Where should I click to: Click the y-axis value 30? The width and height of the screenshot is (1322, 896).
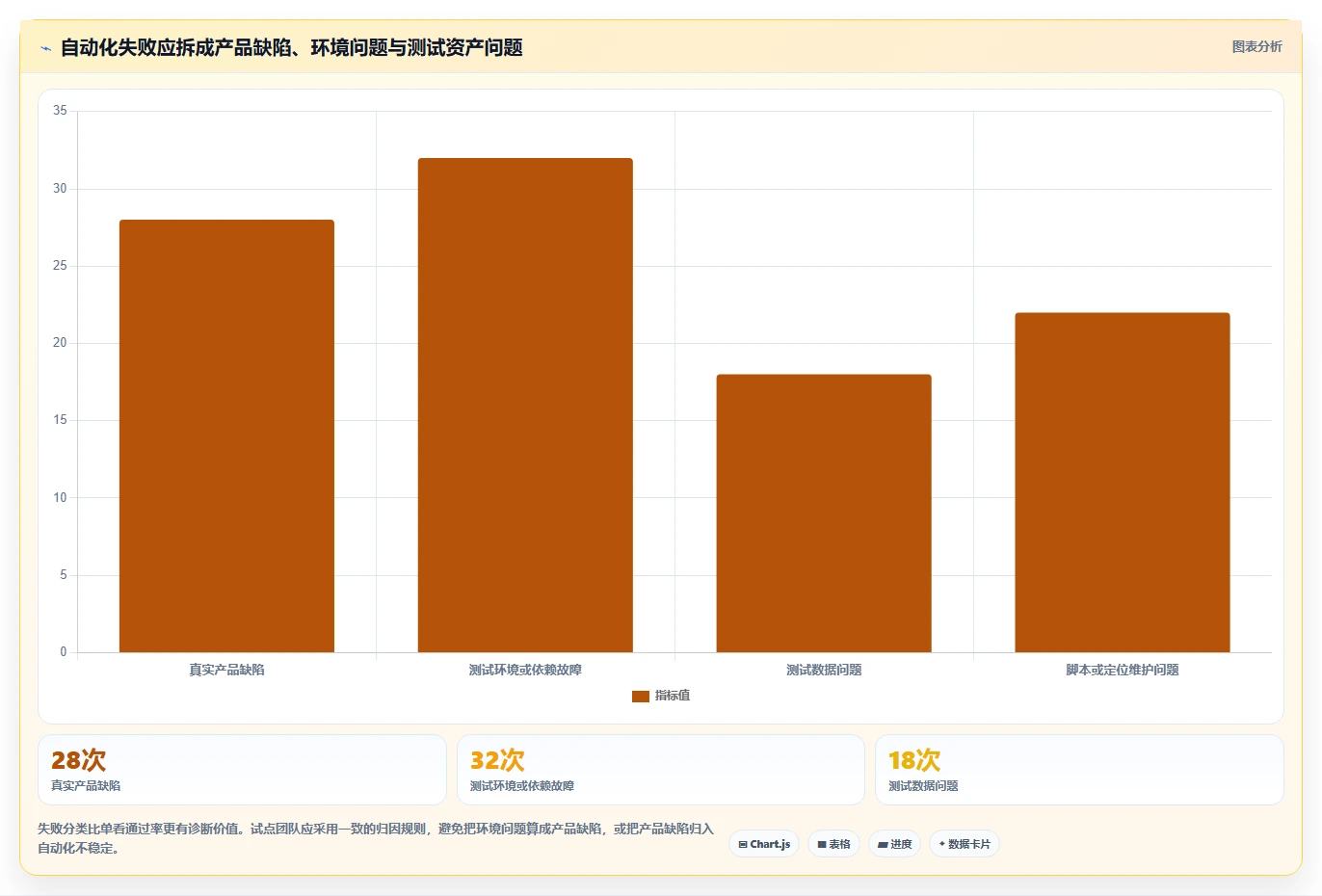point(60,189)
